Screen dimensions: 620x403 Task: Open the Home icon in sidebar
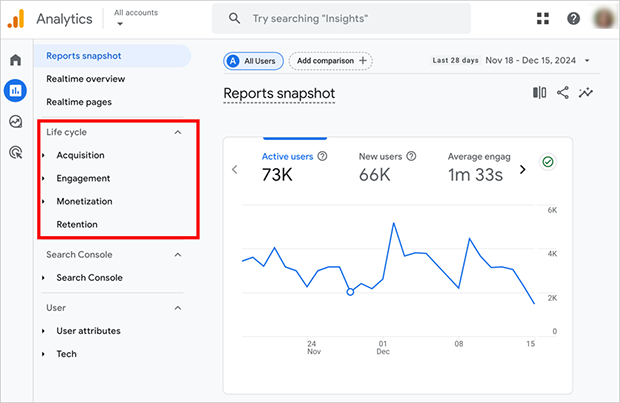tap(15, 60)
